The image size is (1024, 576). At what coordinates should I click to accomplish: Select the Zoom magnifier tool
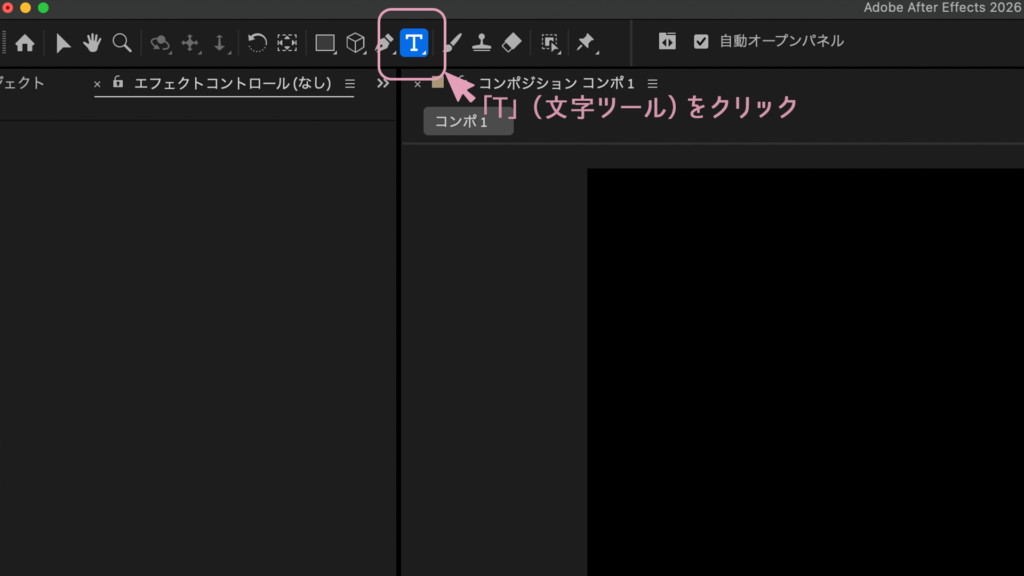(x=121, y=43)
